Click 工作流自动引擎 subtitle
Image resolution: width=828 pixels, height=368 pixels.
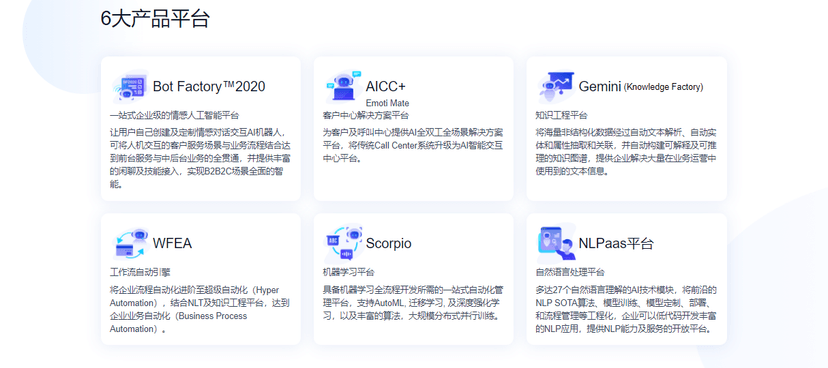coord(140,272)
